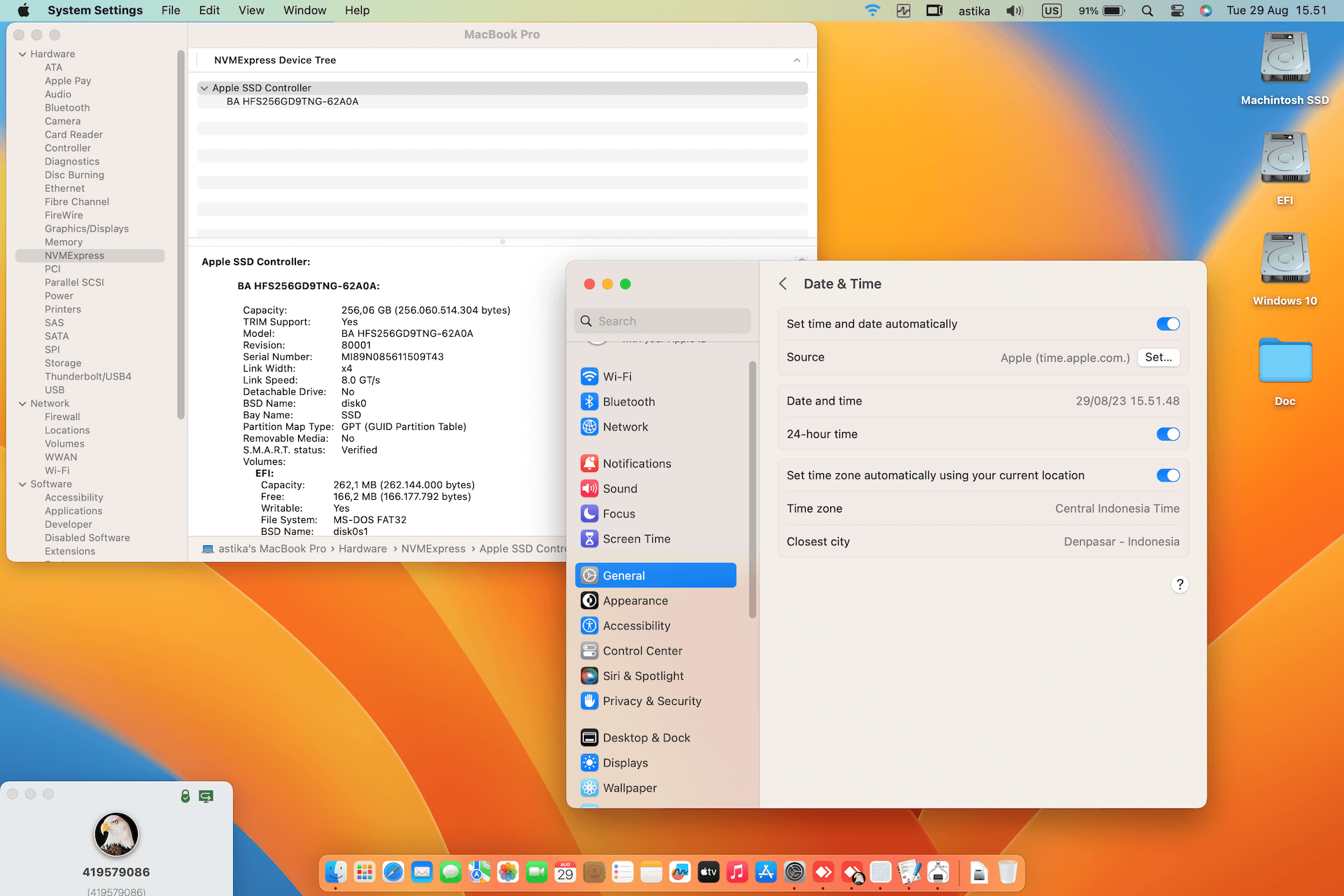Disable set time and date automatically
Image resolution: width=1344 pixels, height=896 pixels.
[x=1168, y=324]
